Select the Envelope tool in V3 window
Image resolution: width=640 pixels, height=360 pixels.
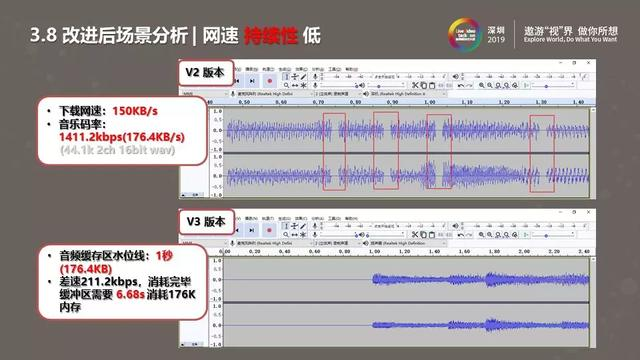coord(295,226)
